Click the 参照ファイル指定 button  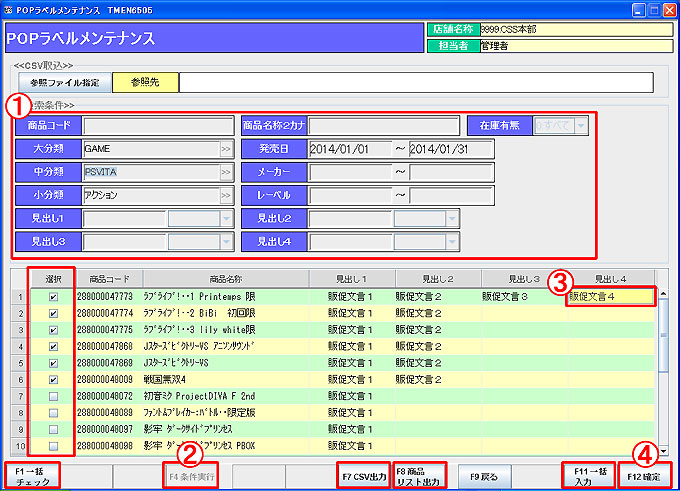65,82
